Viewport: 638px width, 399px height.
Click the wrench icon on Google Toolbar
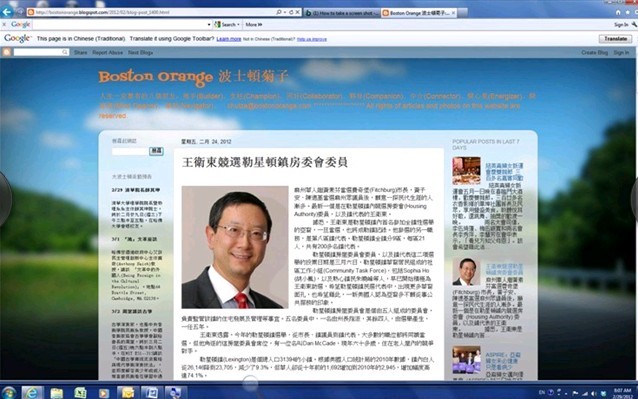(634, 25)
